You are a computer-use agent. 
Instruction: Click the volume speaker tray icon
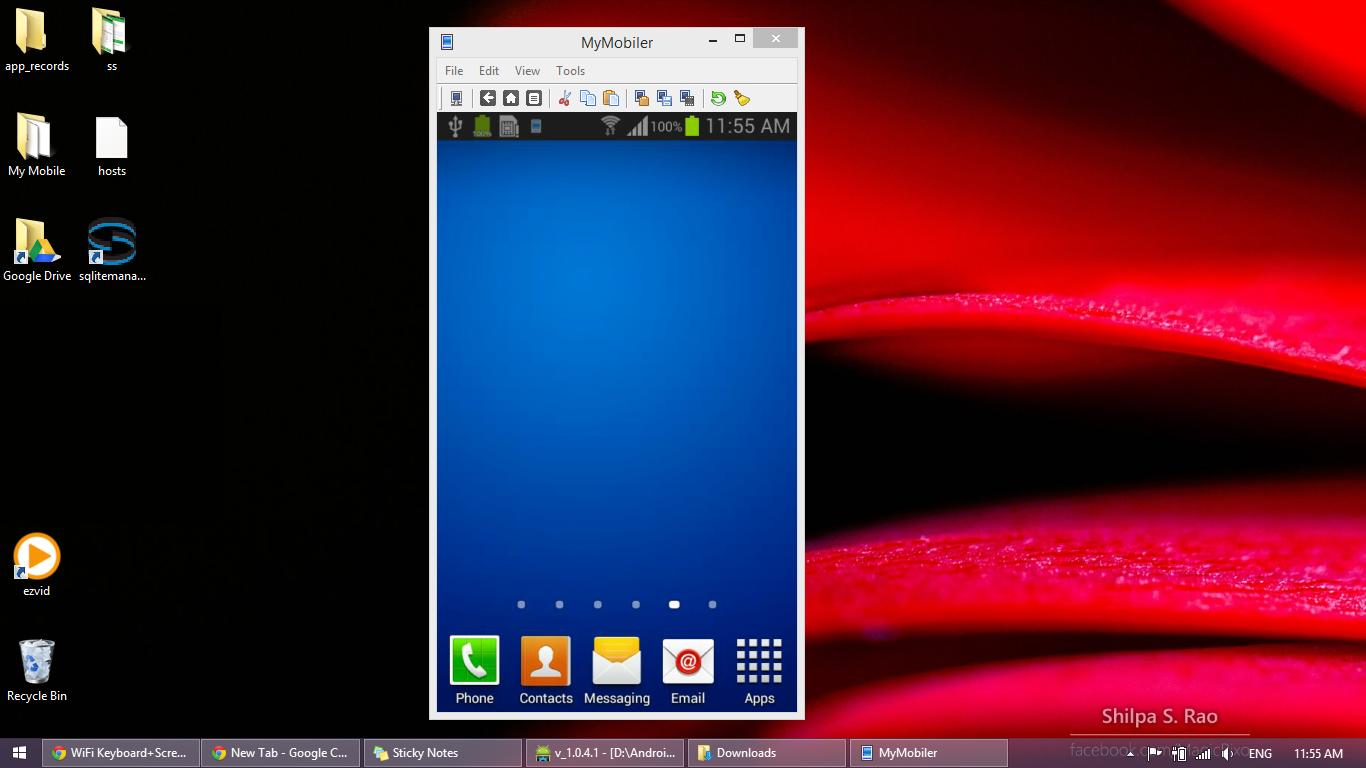pos(1228,754)
